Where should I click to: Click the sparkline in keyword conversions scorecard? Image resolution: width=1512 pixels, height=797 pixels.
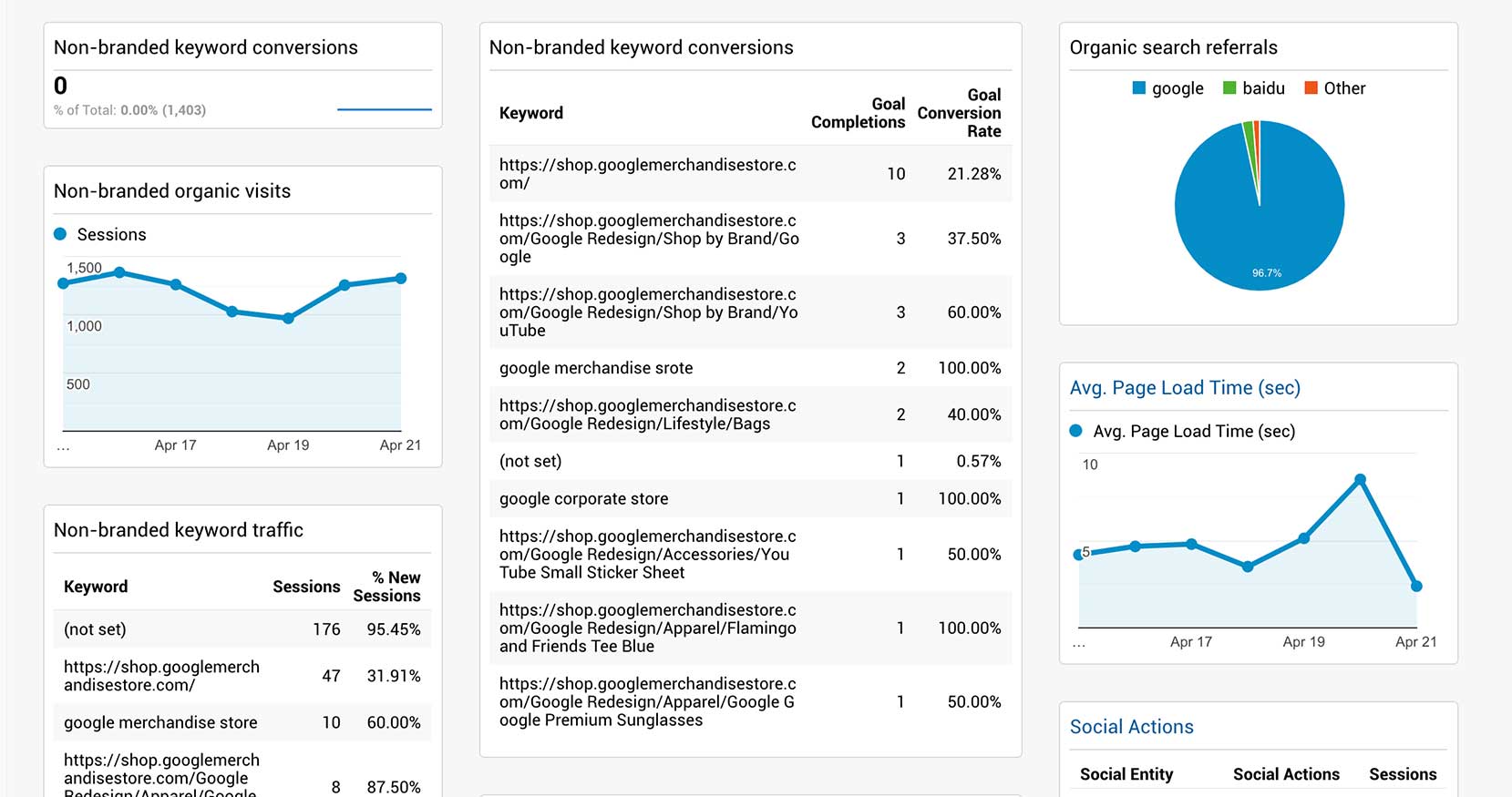click(384, 109)
